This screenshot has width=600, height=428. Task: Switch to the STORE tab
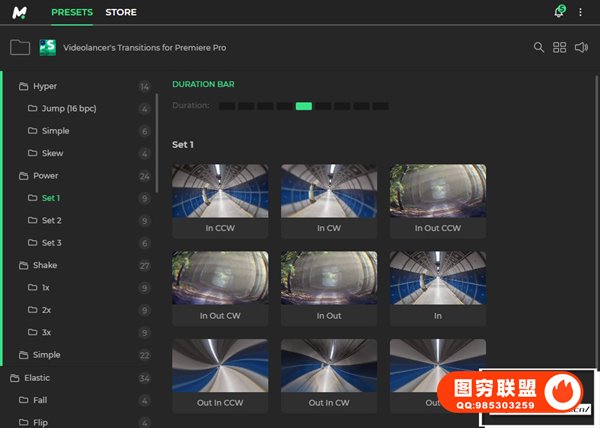pyautogui.click(x=121, y=12)
